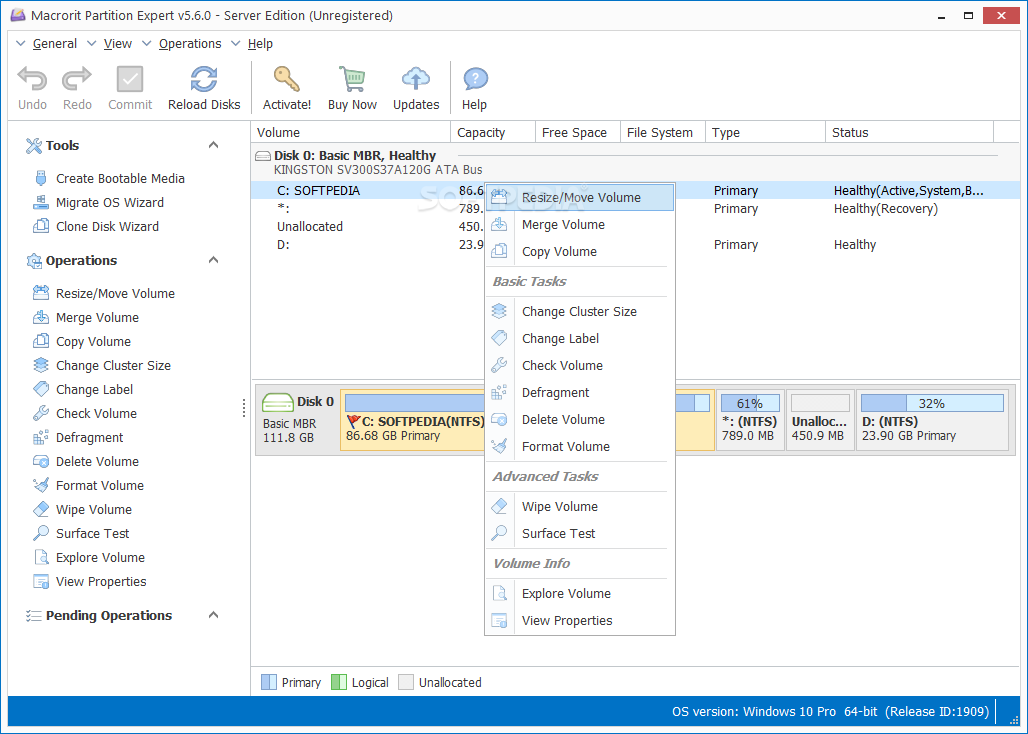Select Defragment in sidebar
1028x734 pixels.
click(78, 437)
